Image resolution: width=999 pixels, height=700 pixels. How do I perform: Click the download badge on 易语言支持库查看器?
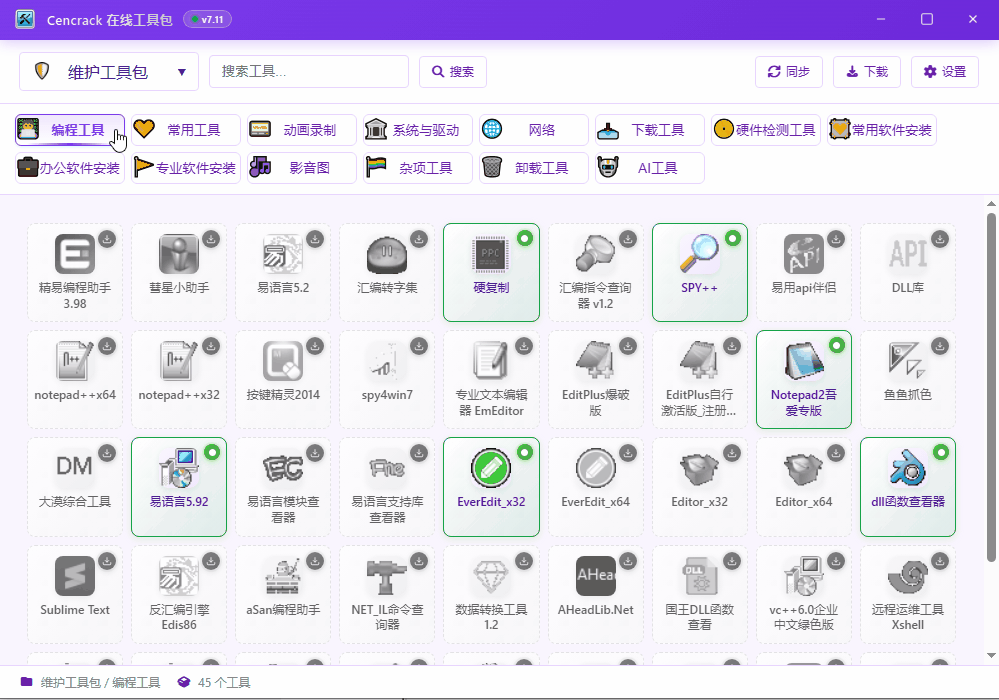click(x=419, y=453)
